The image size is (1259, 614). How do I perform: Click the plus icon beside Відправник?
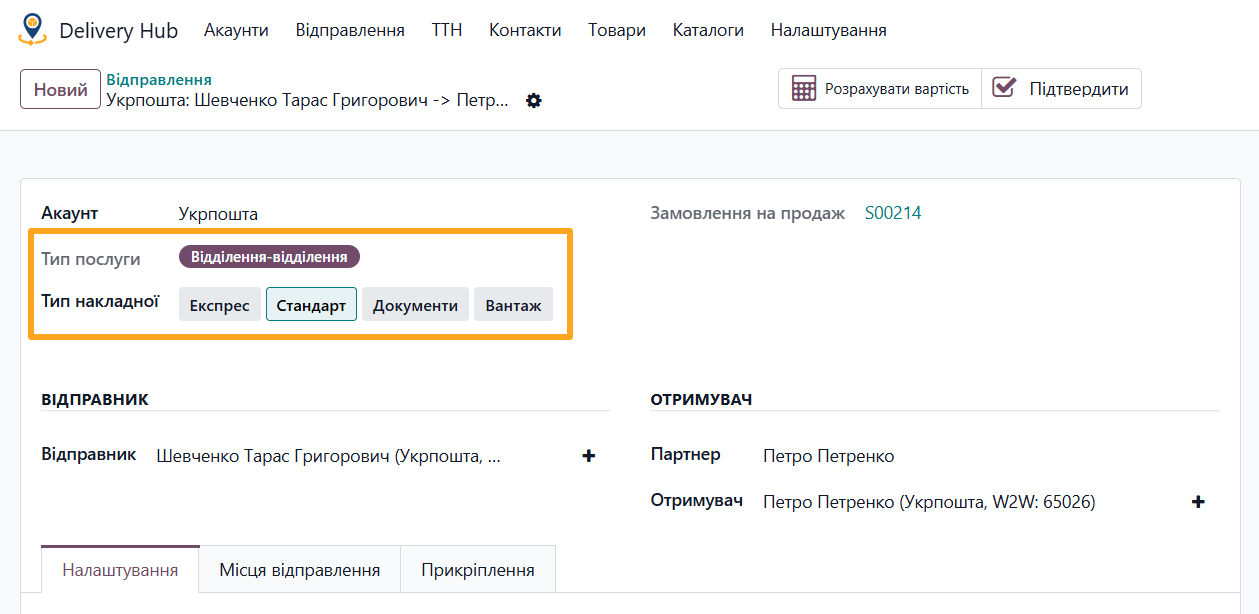pyautogui.click(x=589, y=456)
